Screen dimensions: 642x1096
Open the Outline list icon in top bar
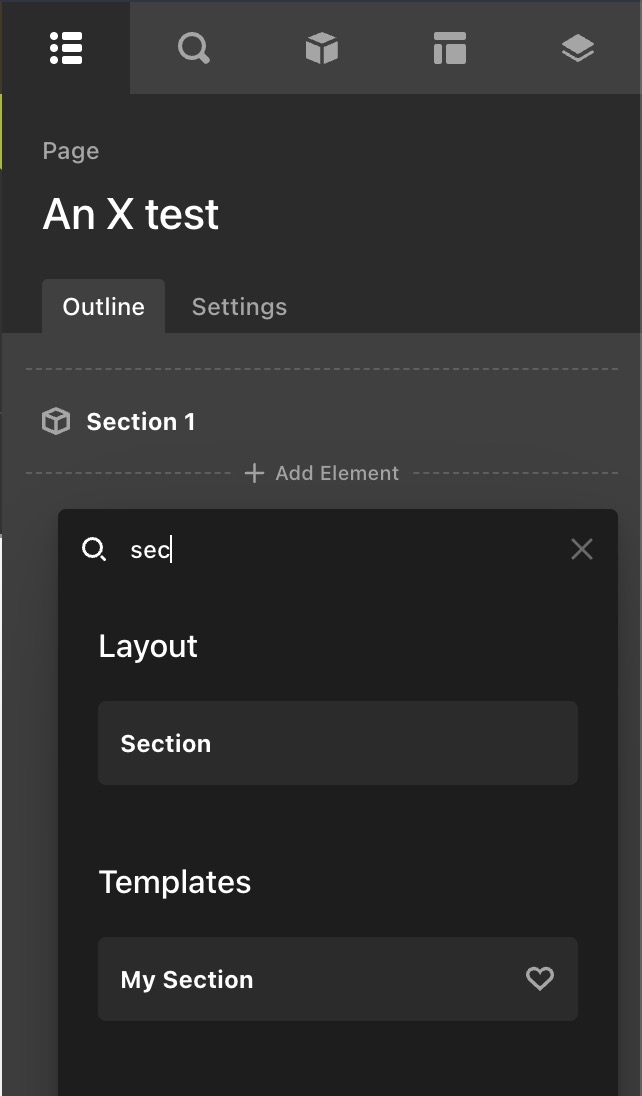[x=65, y=48]
